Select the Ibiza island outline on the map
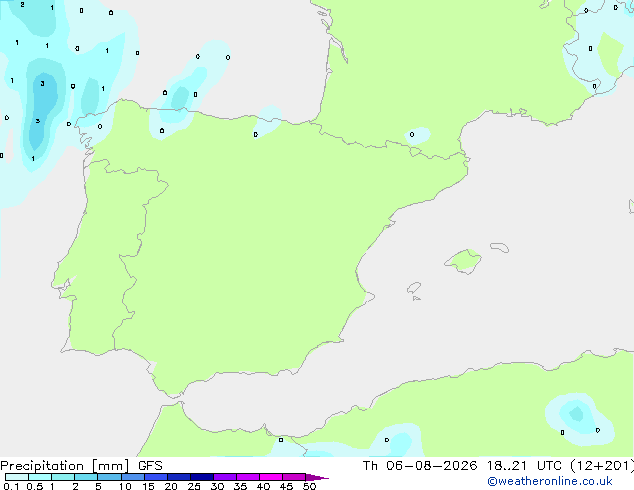 [414, 288]
